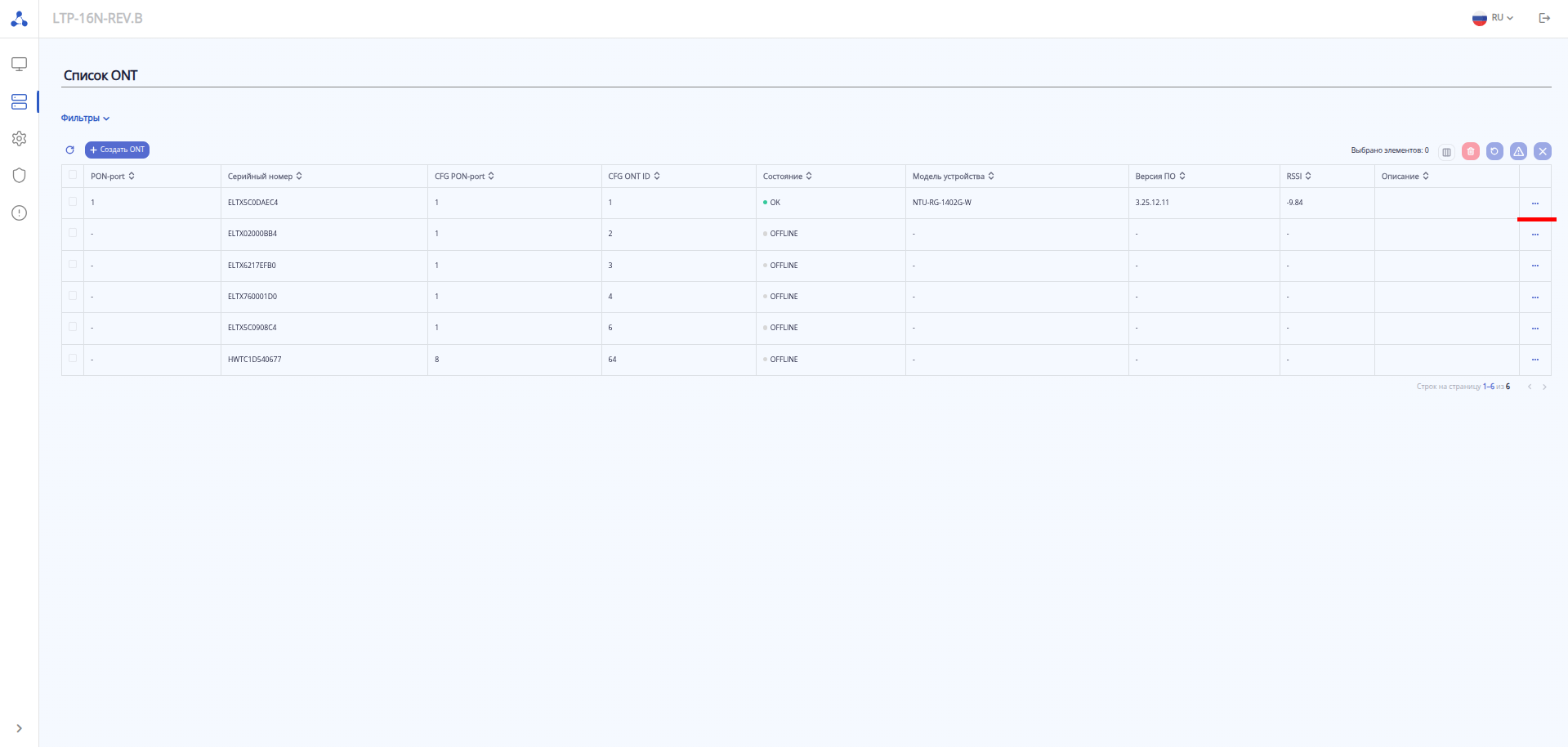1568x747 pixels.
Task: Expand the sidebar with bottom chevron
Action: [x=19, y=728]
